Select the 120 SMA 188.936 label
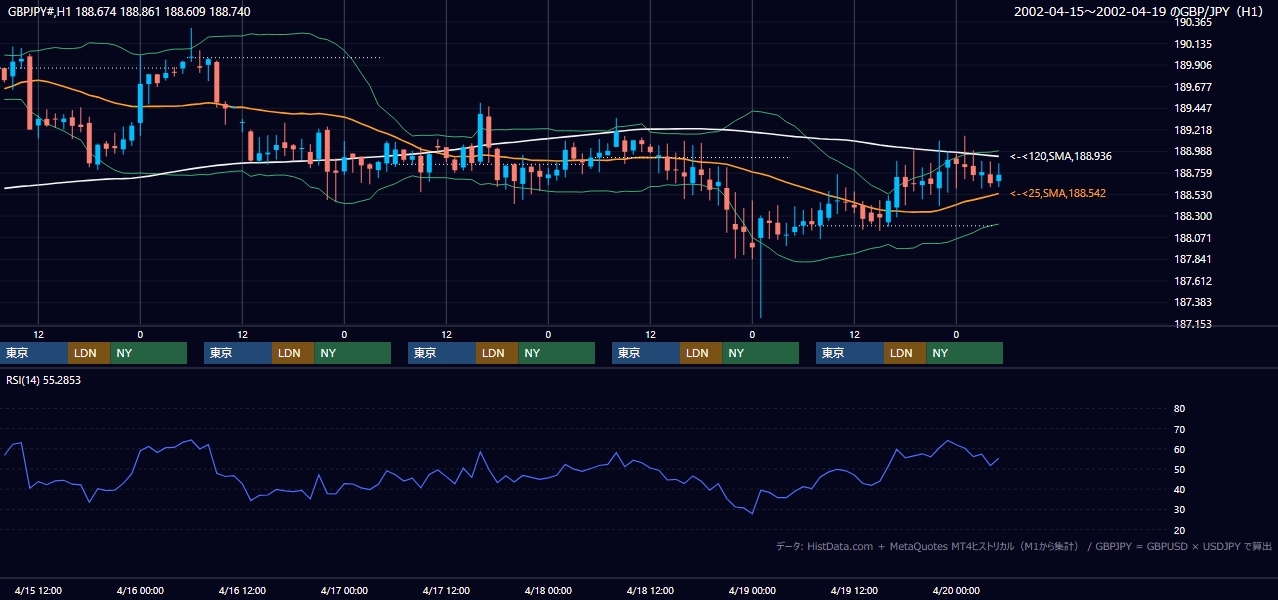Screen dimensions: 1278x600 pos(1061,156)
